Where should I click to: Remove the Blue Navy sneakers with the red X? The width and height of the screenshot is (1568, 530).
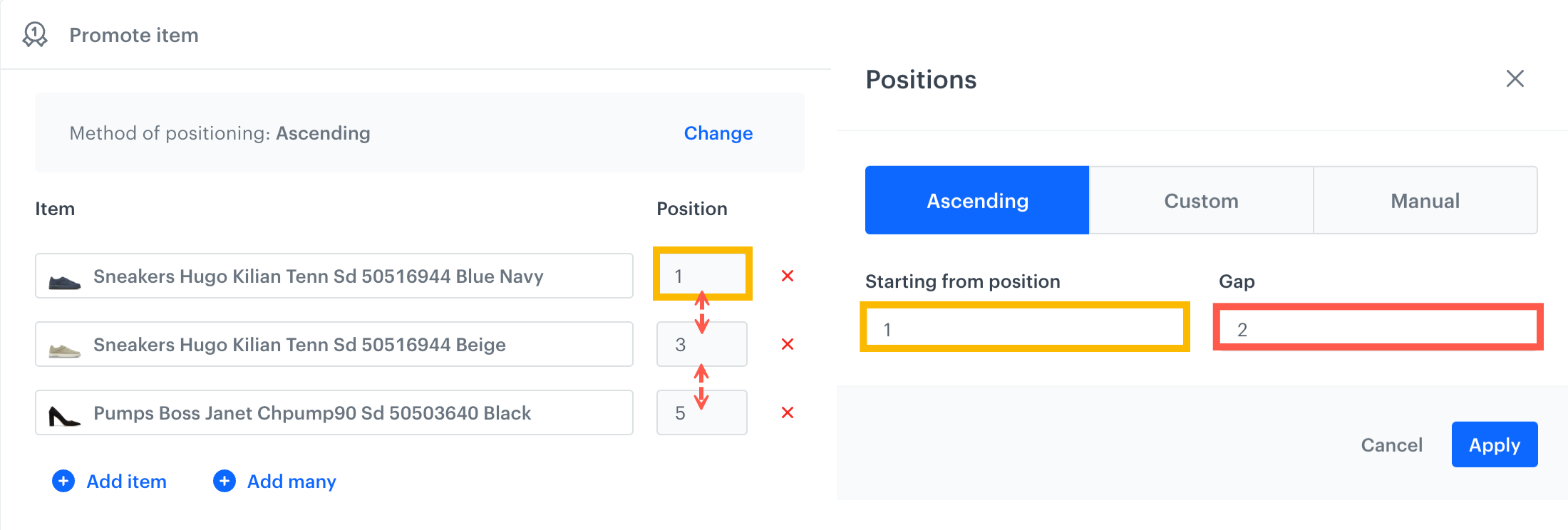click(787, 276)
